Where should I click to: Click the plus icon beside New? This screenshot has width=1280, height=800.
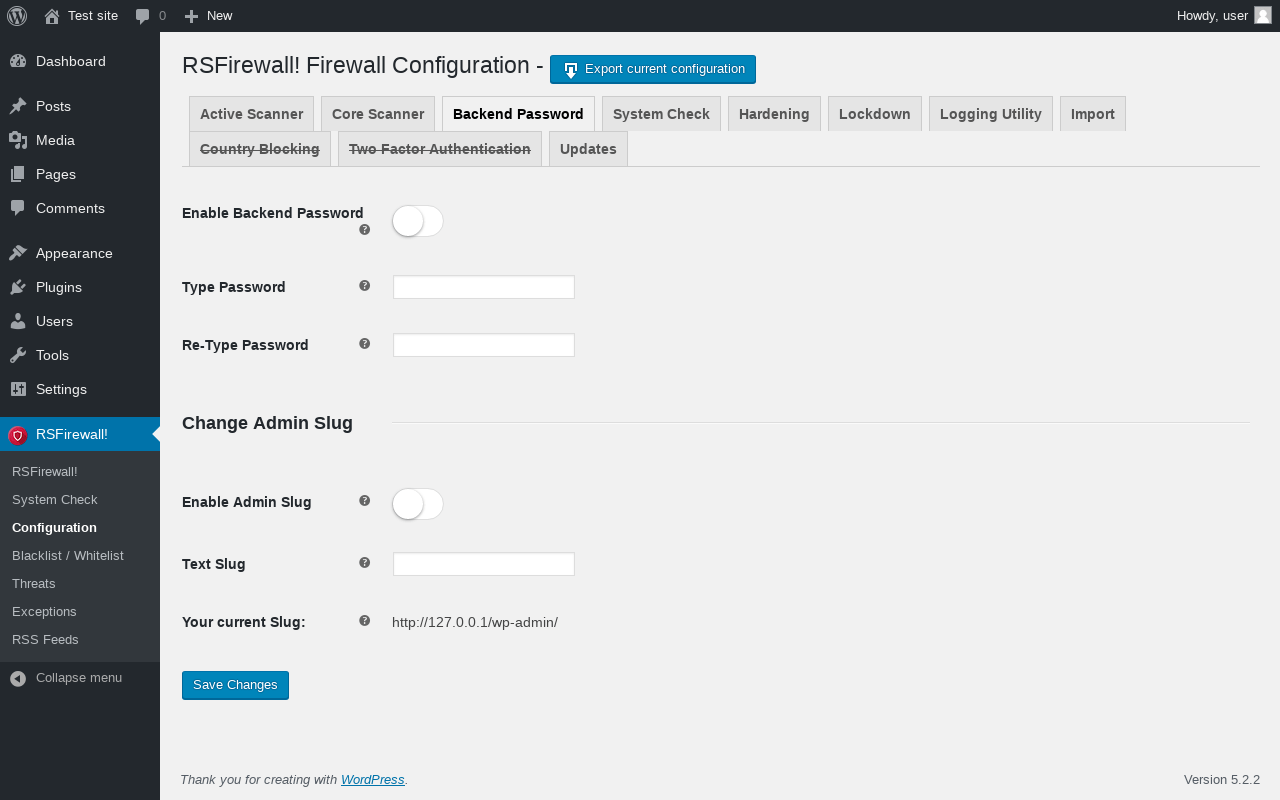click(192, 16)
